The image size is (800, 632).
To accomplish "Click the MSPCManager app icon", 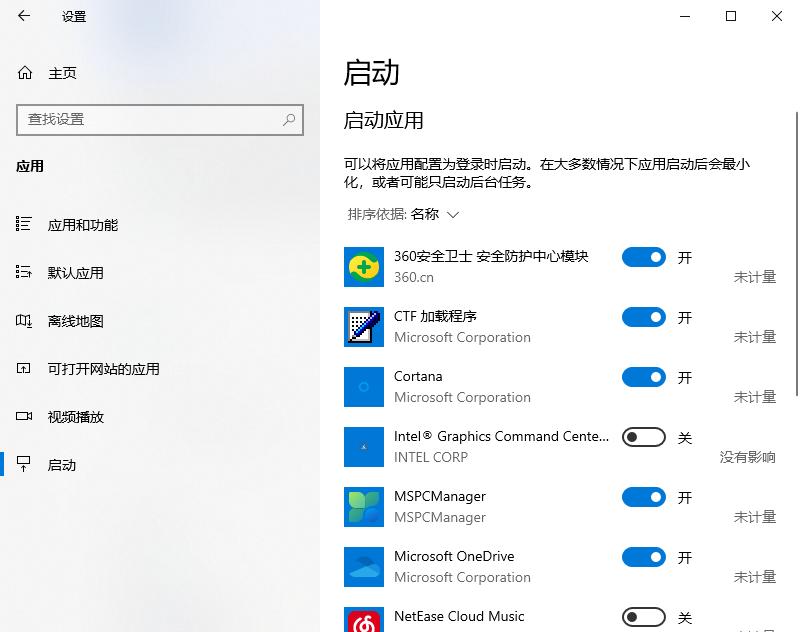I will pos(364,506).
